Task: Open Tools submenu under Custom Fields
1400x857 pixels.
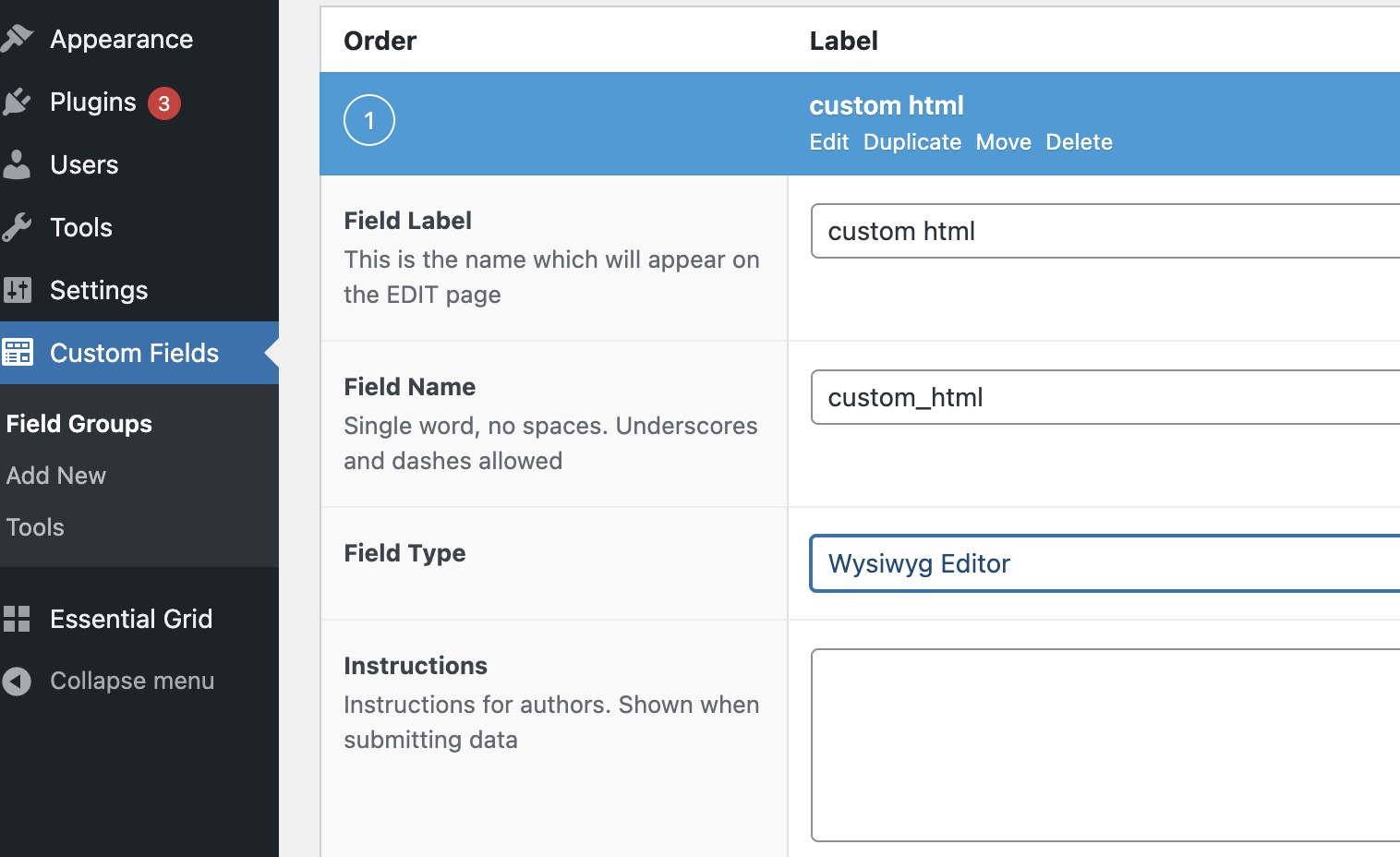Action: pyautogui.click(x=36, y=527)
